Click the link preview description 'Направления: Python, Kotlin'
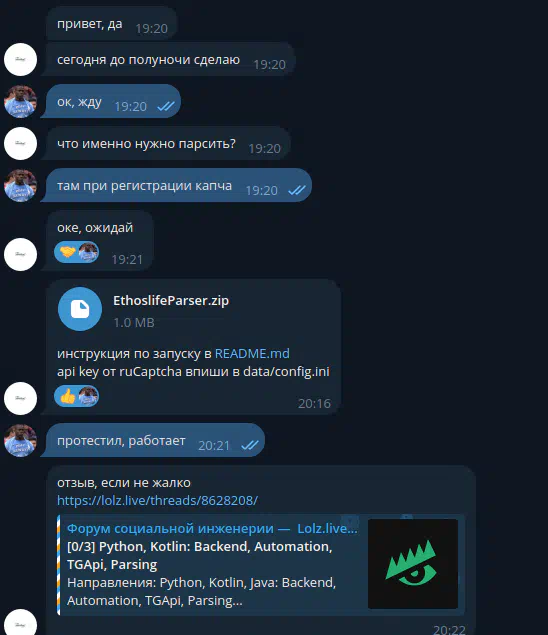548x635 pixels. [x=201, y=591]
